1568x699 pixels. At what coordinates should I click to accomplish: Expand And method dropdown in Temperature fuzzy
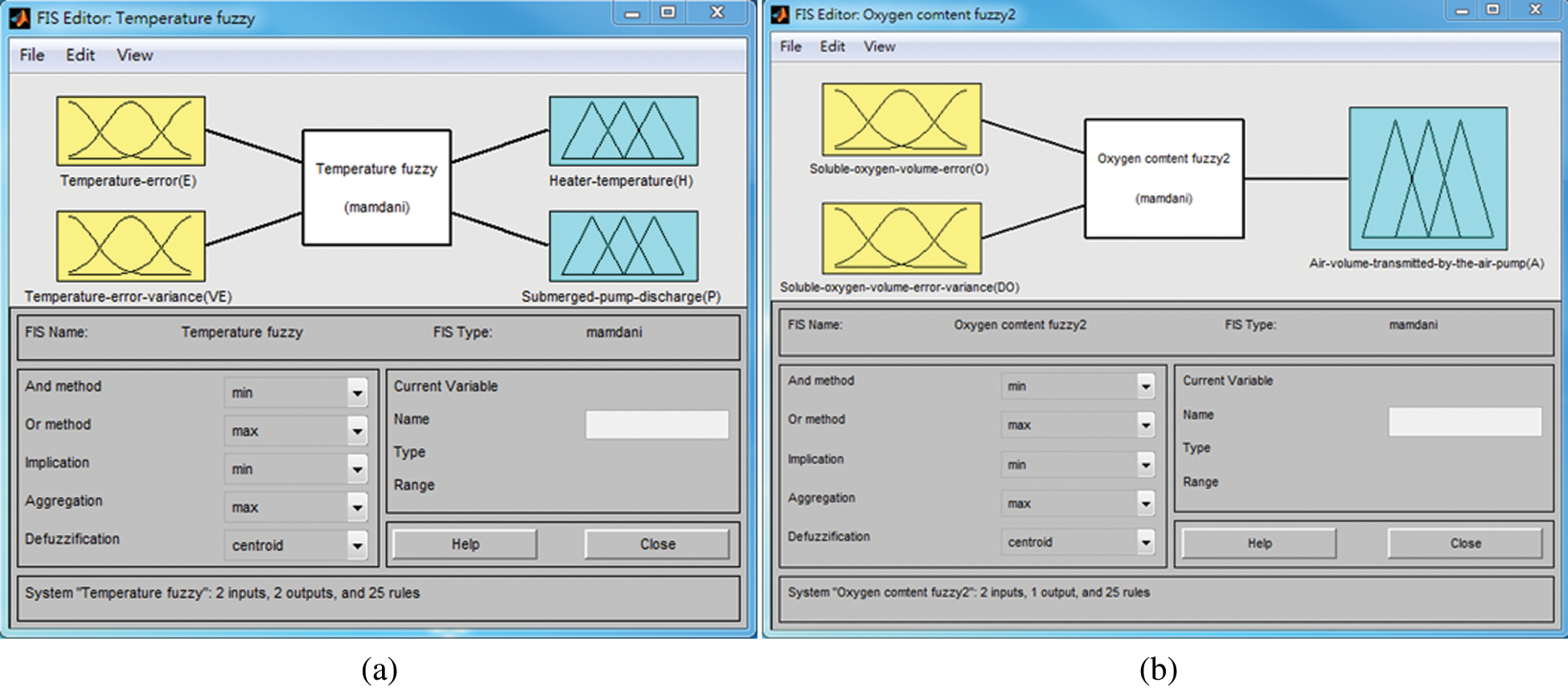(357, 393)
